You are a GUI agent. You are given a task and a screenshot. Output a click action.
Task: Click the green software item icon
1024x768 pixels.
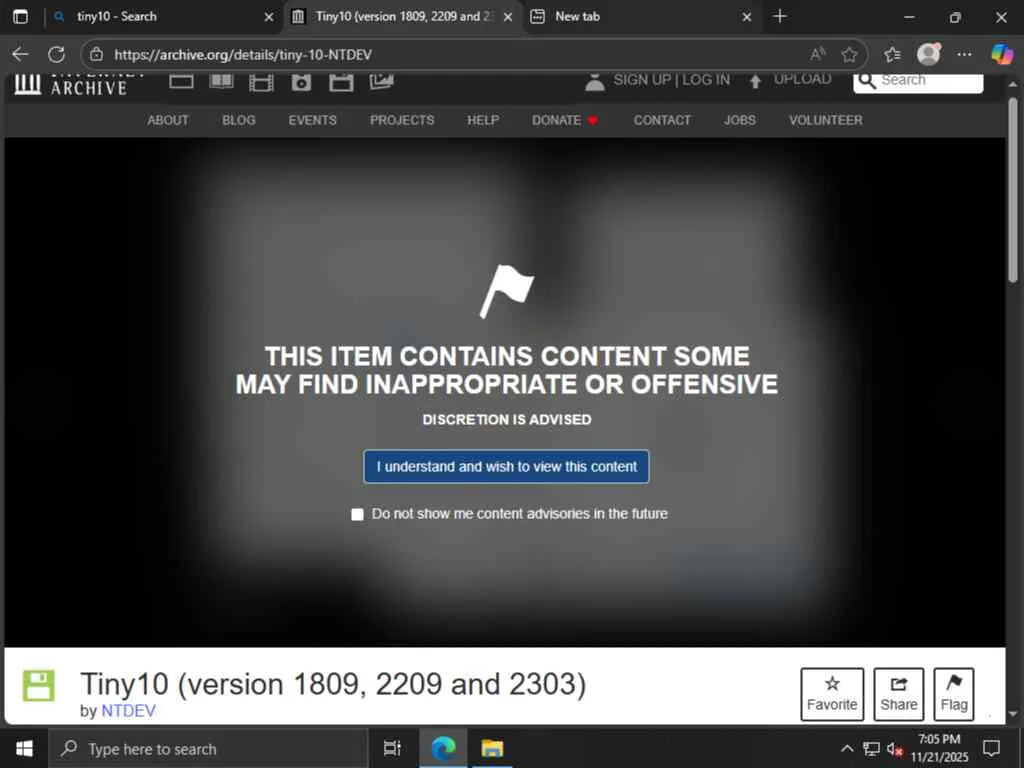pos(39,686)
